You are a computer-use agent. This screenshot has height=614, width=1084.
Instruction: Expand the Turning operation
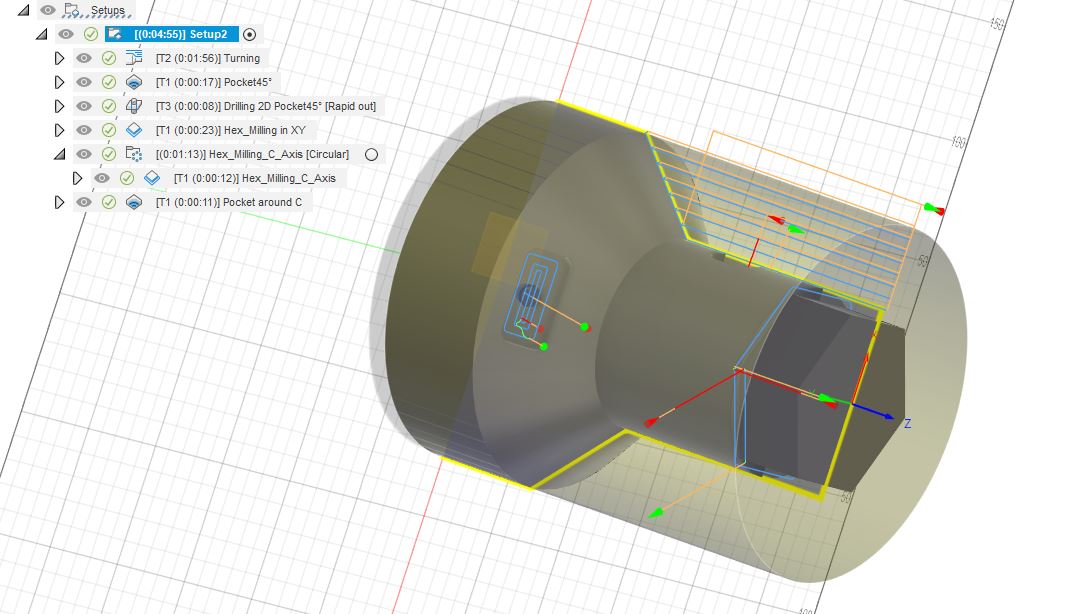point(59,58)
